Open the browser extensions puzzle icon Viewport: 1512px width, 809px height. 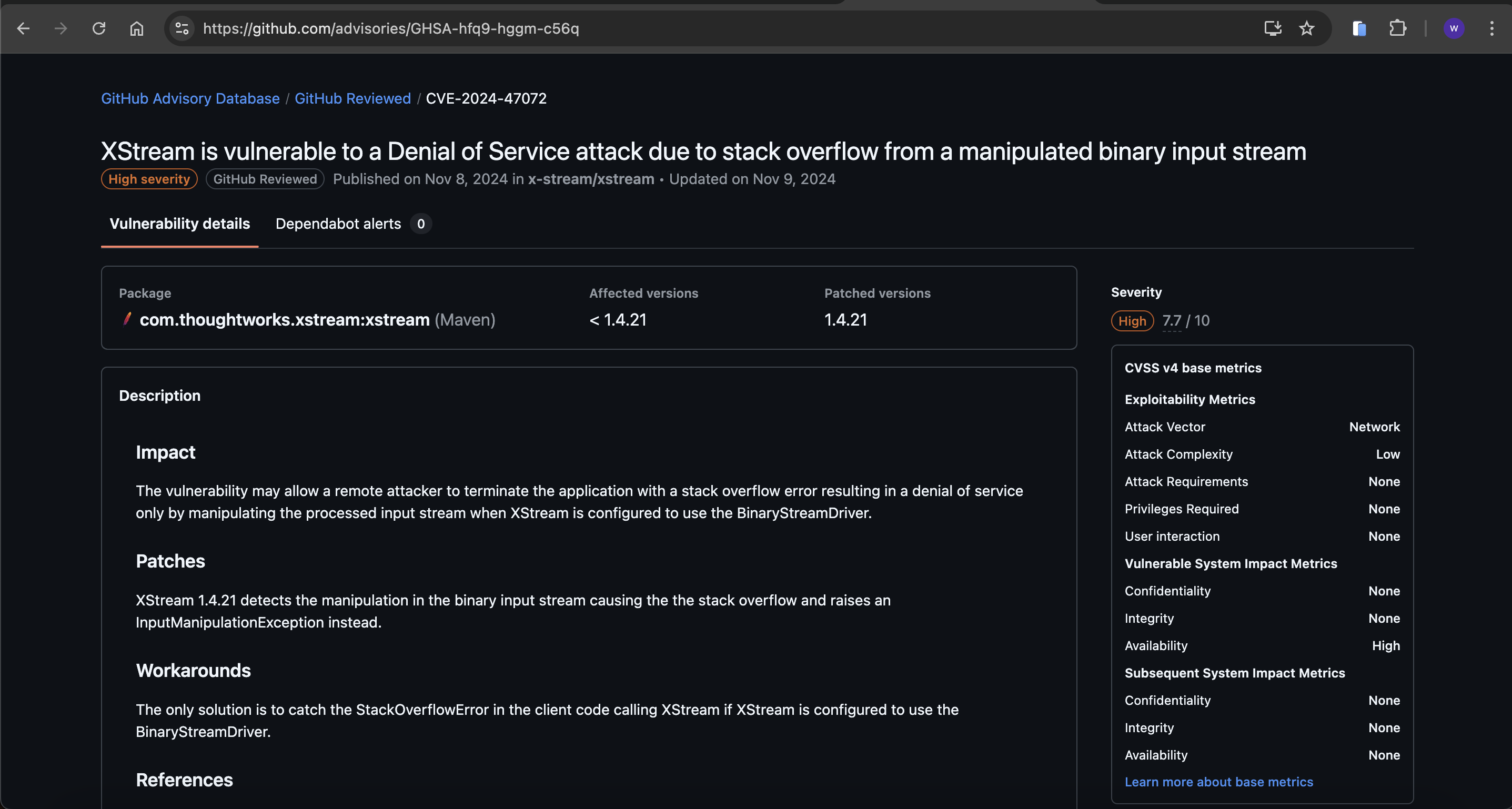pos(1397,28)
